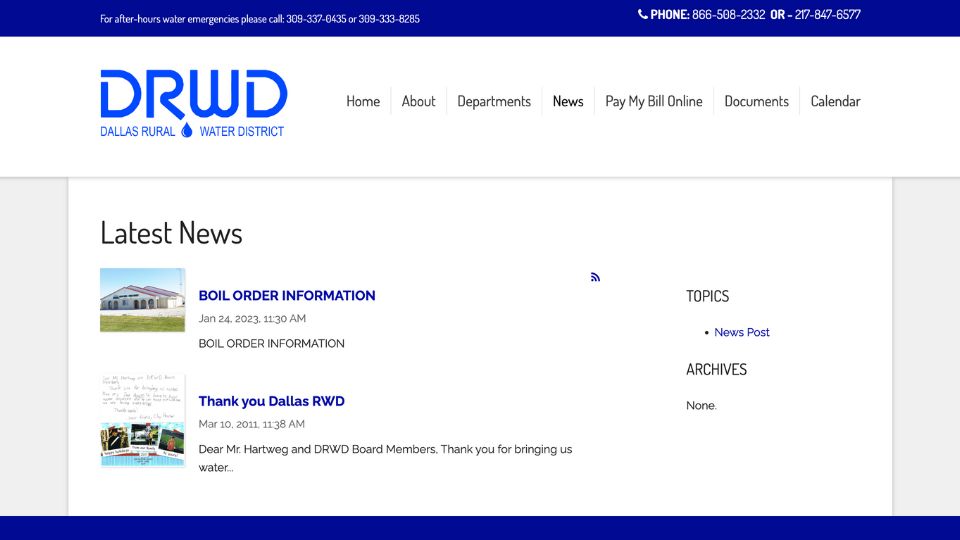Select the News menu item
960x540 pixels.
coord(568,101)
